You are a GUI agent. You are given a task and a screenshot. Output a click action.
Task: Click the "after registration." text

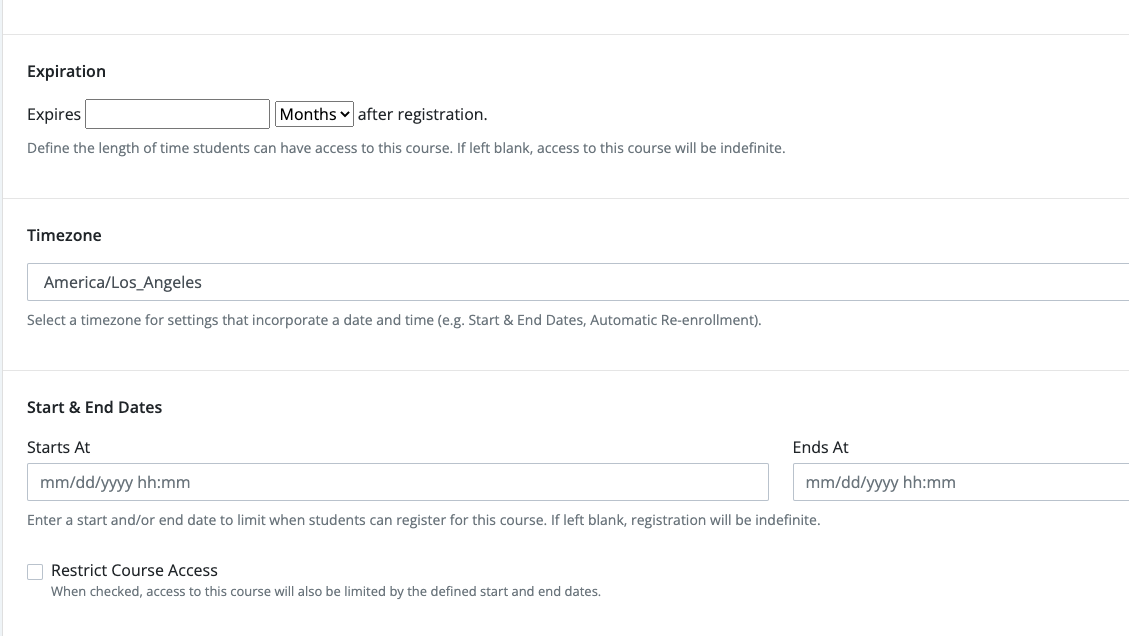(422, 114)
